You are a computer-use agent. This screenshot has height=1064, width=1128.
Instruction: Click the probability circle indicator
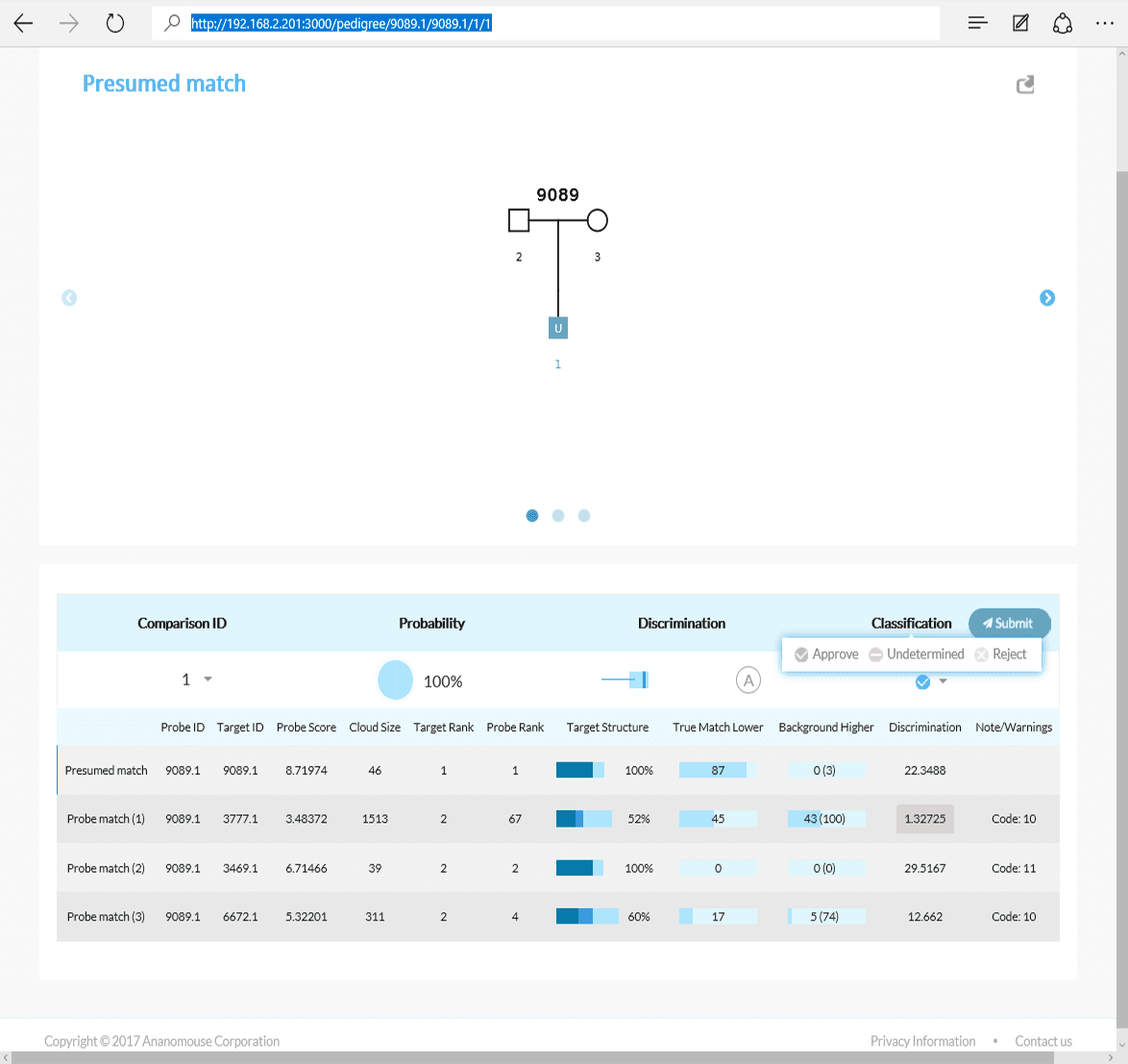[395, 680]
